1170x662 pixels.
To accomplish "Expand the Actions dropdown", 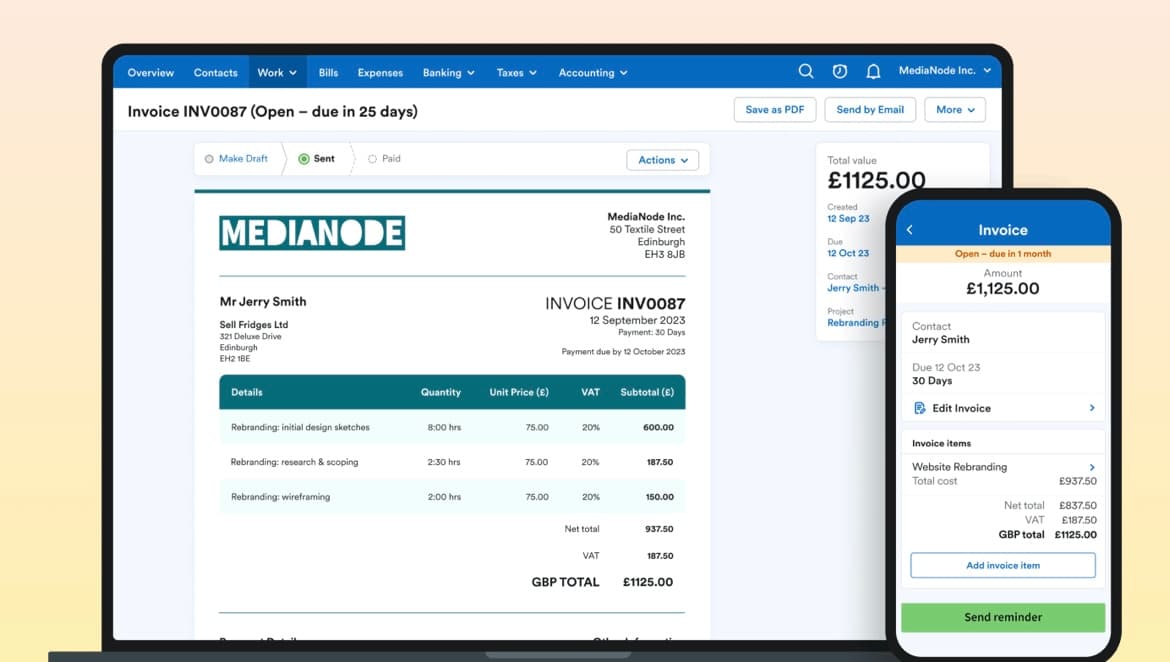I will click(x=662, y=160).
